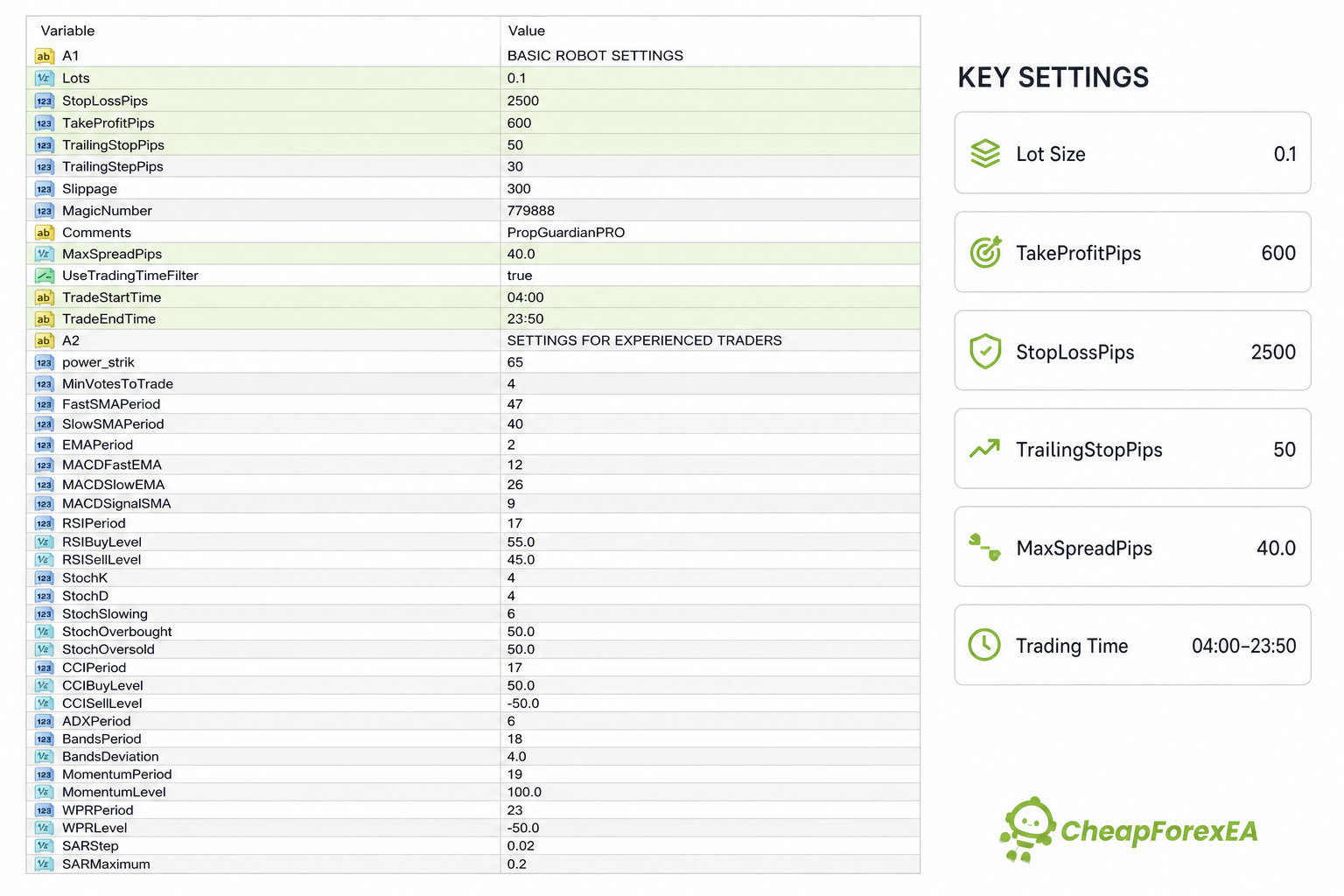Click the MaxSpreadPips spread icon
1344x896 pixels.
[x=985, y=548]
